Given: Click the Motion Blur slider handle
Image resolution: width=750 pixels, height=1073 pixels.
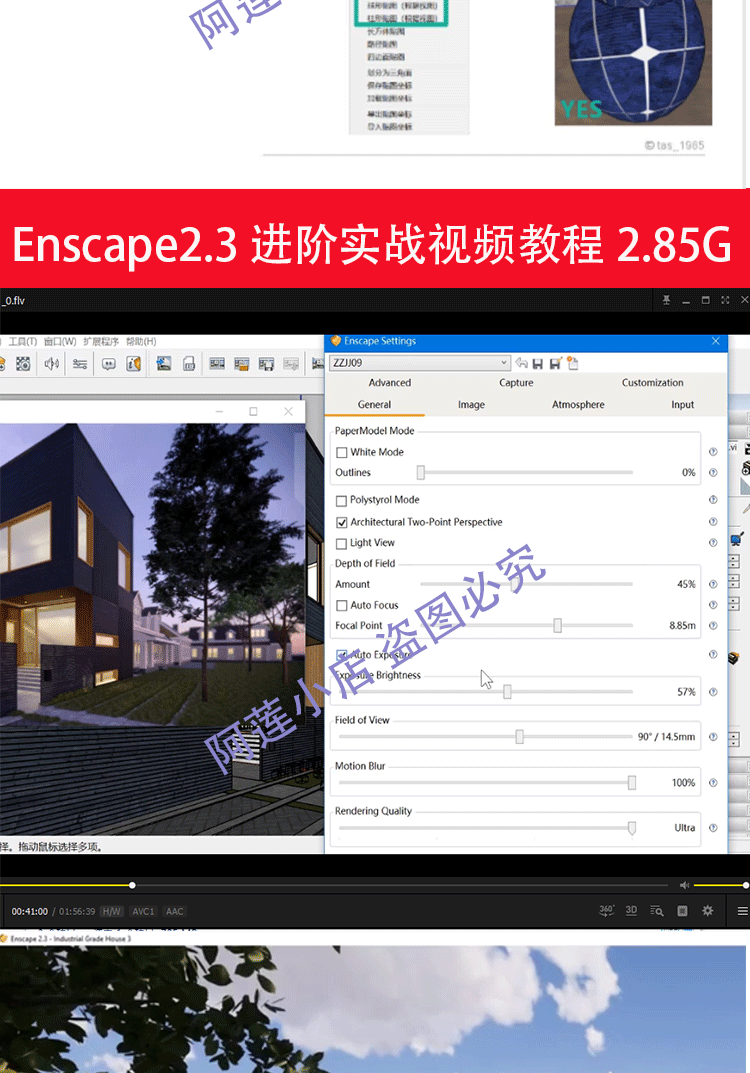Looking at the screenshot, I should pyautogui.click(x=632, y=782).
